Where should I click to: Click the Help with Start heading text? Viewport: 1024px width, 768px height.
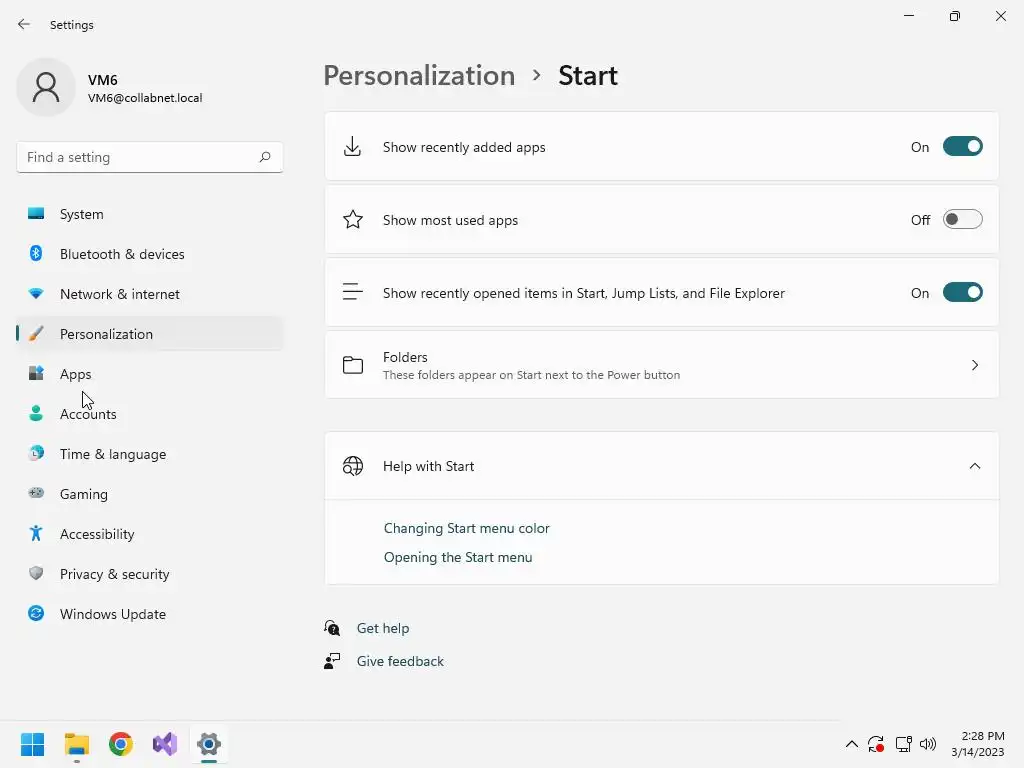click(428, 466)
